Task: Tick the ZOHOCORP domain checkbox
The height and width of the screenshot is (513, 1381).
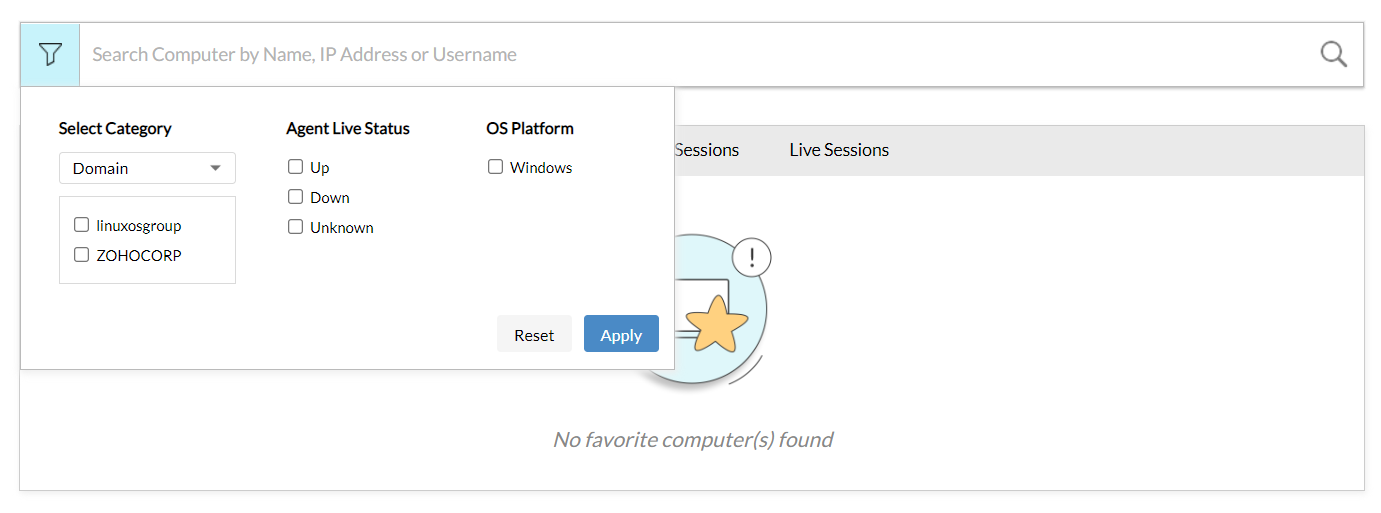Action: (x=82, y=255)
